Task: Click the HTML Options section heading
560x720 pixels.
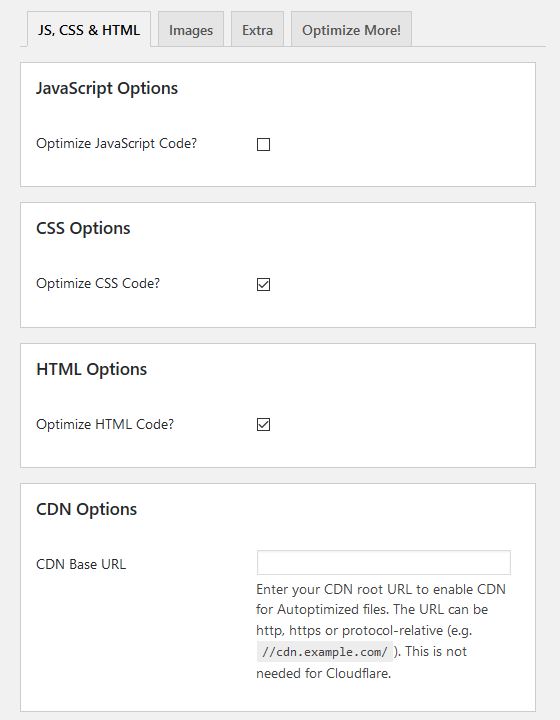Action: tap(91, 369)
